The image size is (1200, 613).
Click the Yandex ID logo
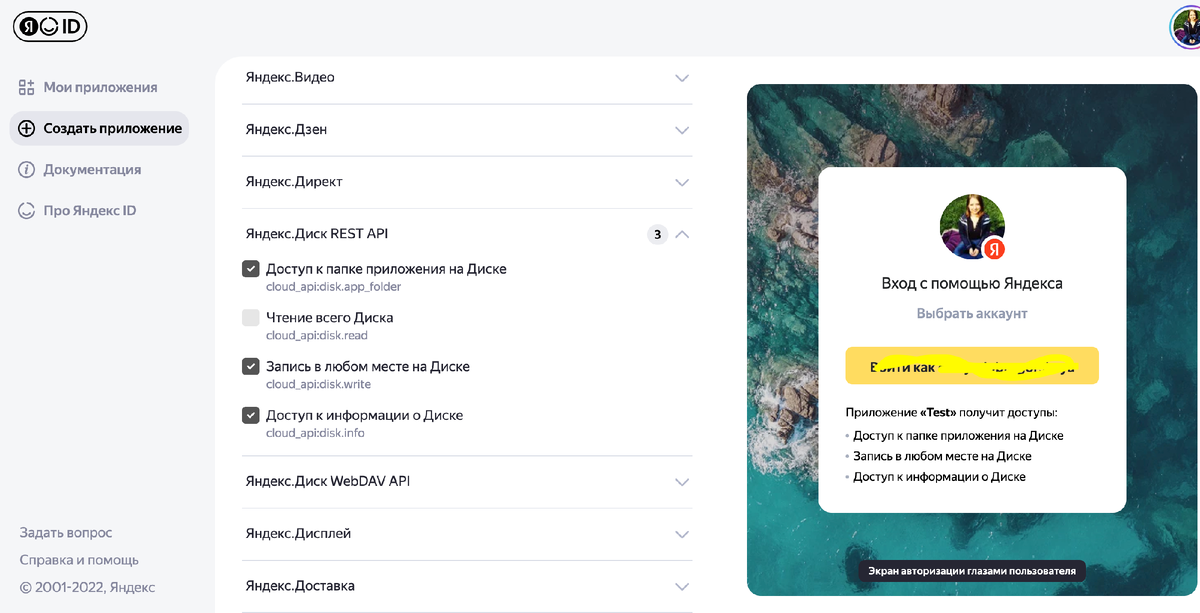tap(50, 27)
